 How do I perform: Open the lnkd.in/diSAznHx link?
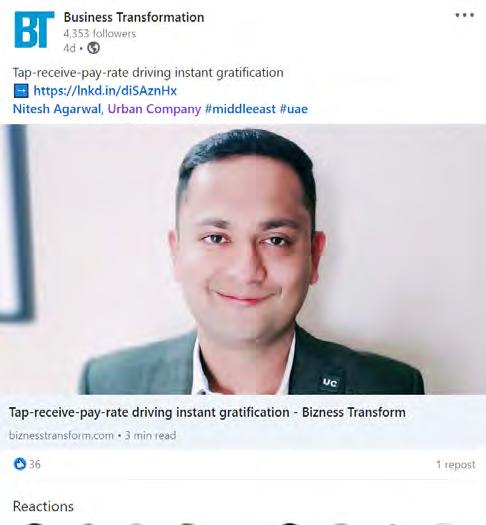pyautogui.click(x=105, y=91)
